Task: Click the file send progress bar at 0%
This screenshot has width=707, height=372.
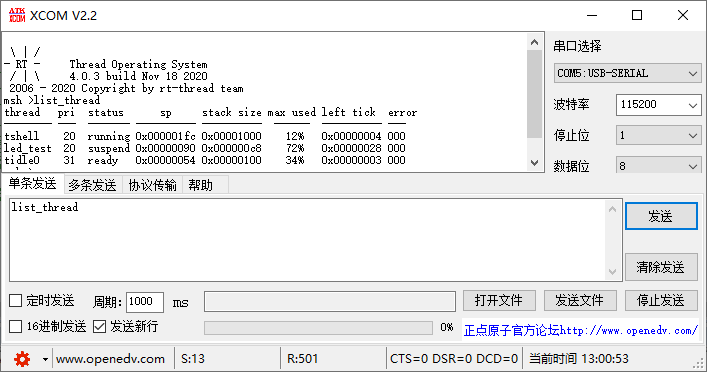Action: [x=318, y=328]
